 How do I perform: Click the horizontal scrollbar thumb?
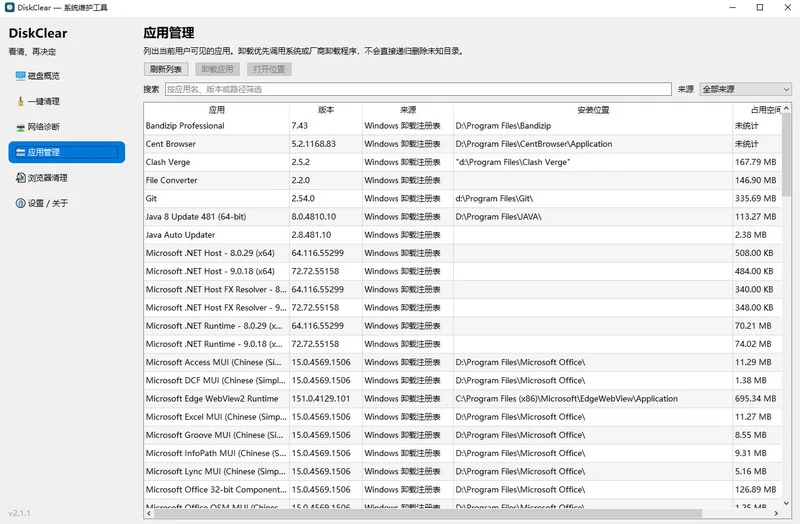(428, 513)
